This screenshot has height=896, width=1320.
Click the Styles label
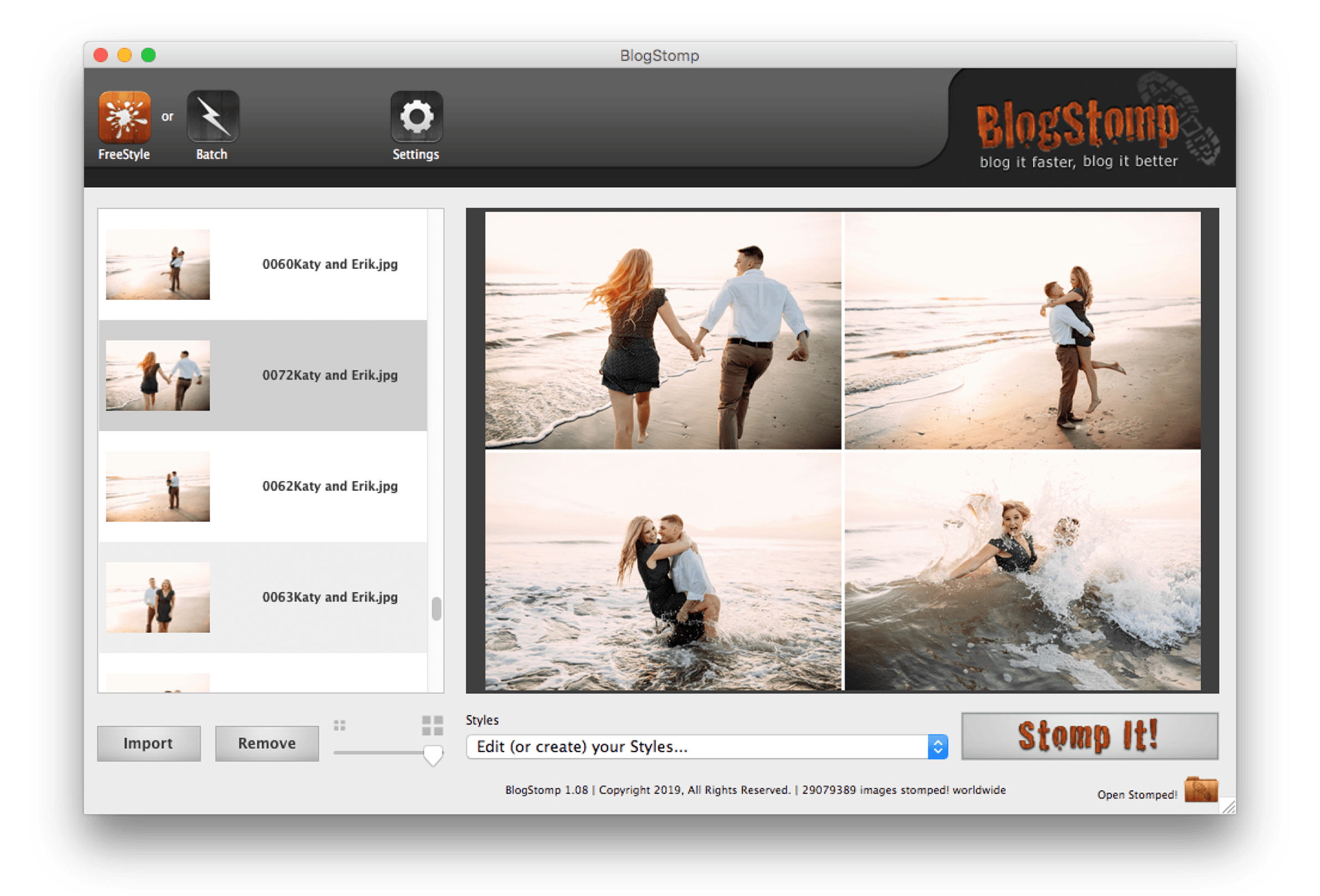[x=482, y=720]
